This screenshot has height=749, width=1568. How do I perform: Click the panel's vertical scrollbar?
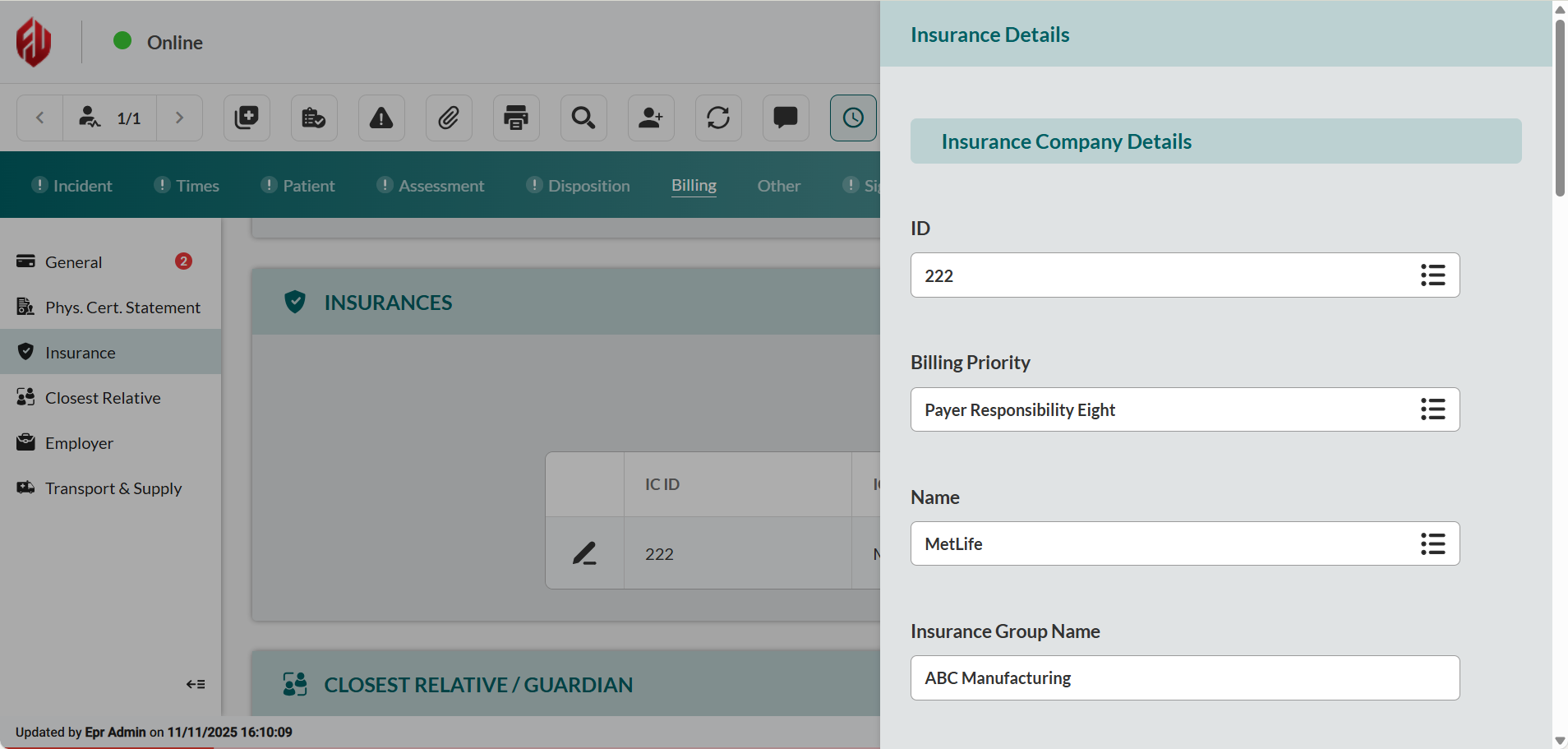[1560, 107]
